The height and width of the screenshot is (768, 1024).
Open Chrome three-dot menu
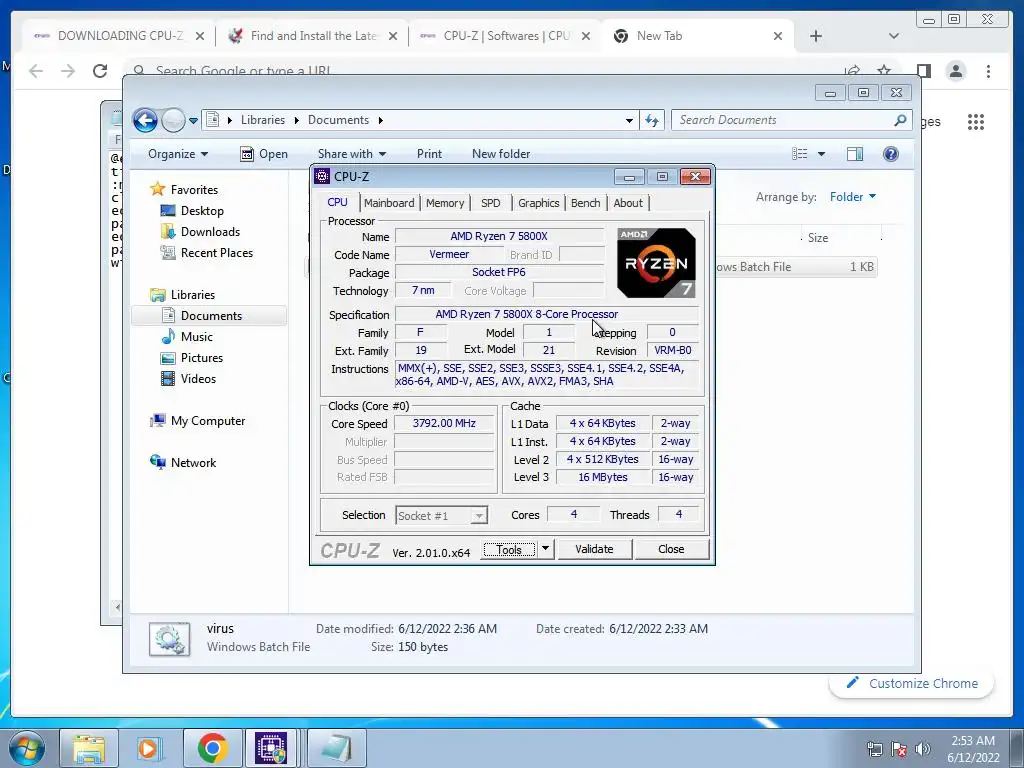[988, 71]
